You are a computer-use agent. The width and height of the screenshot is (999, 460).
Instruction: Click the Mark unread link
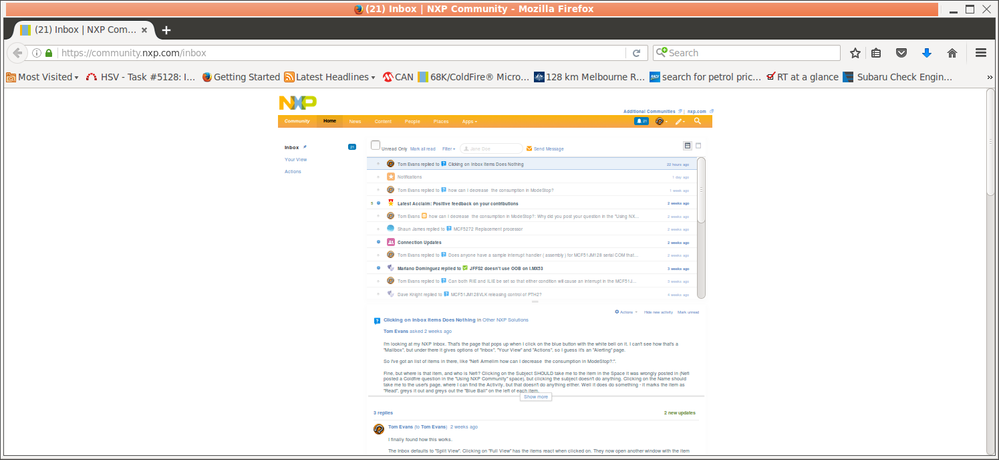click(688, 312)
